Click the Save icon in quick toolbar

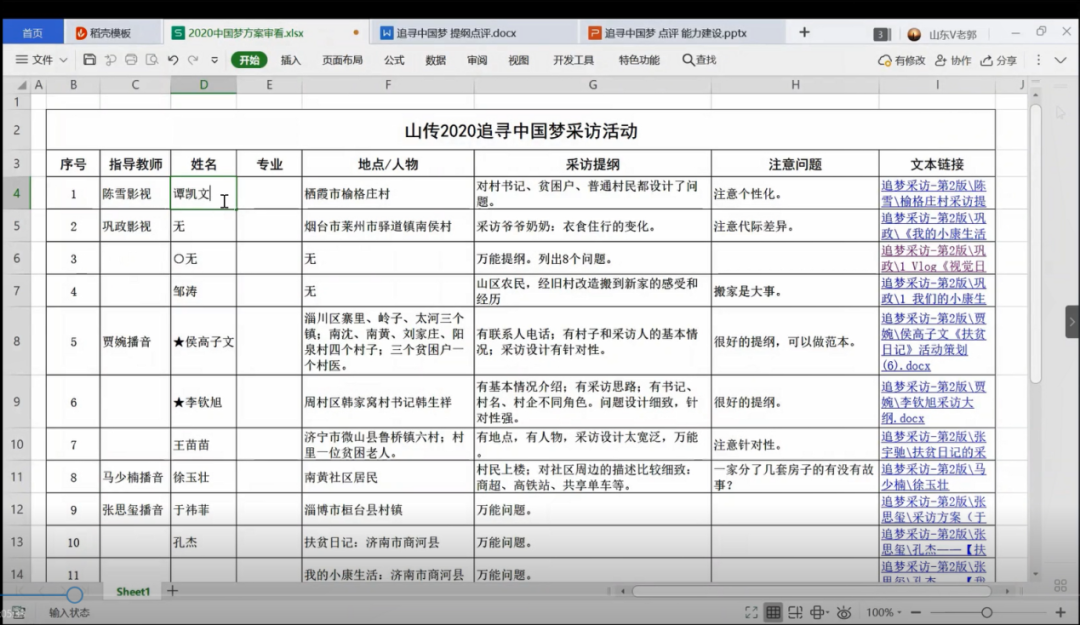[90, 60]
